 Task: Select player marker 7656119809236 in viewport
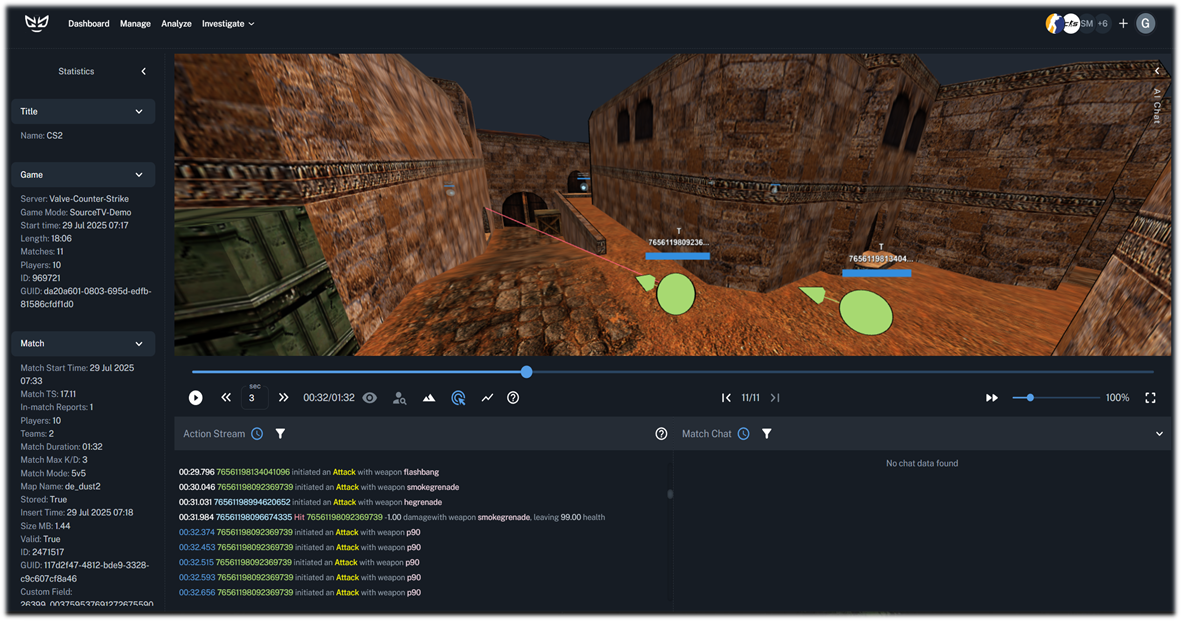coord(676,294)
